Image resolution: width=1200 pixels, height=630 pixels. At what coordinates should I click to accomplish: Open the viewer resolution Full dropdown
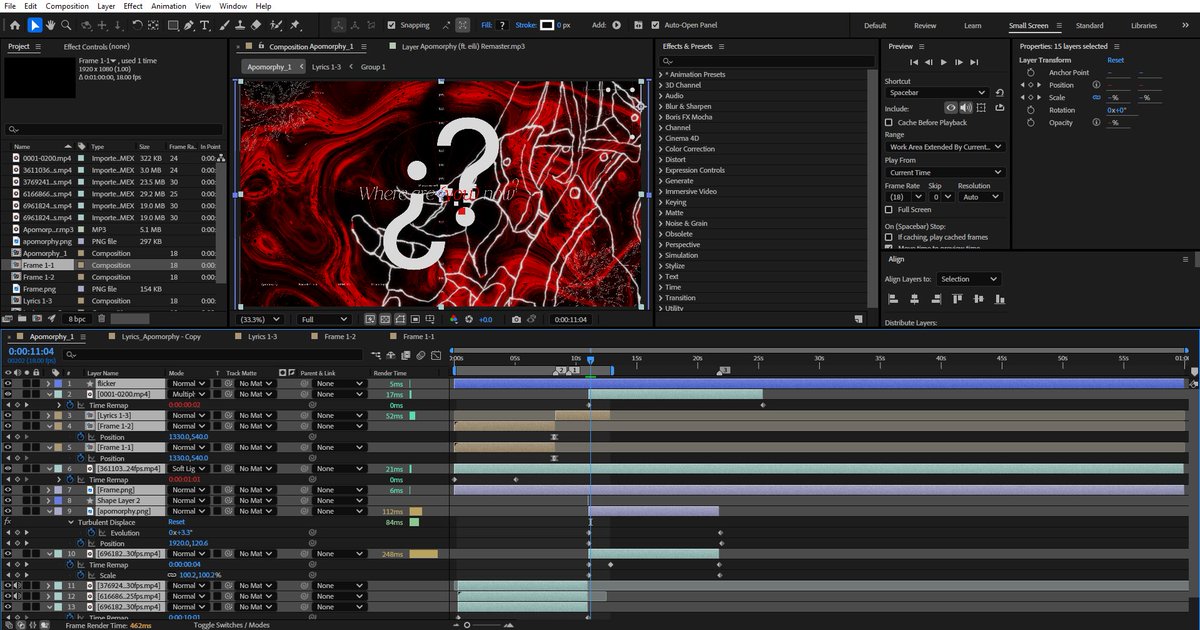click(x=323, y=319)
